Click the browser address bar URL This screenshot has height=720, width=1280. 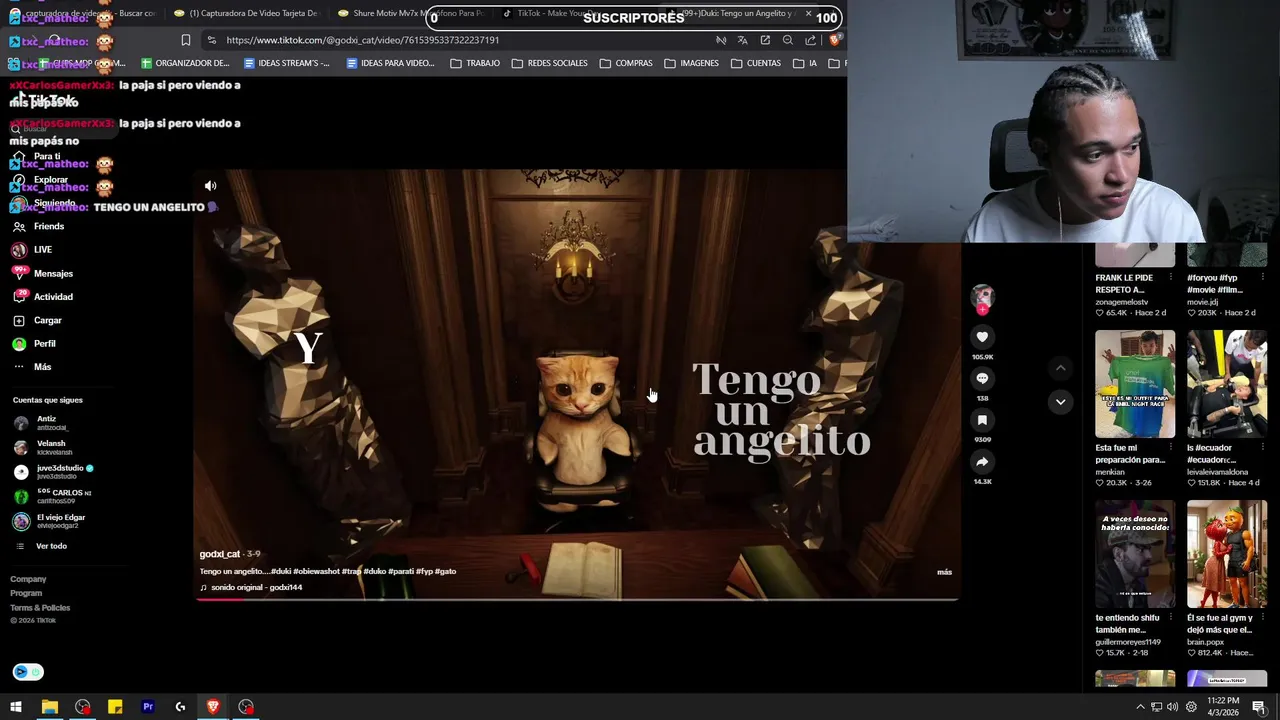click(x=362, y=40)
